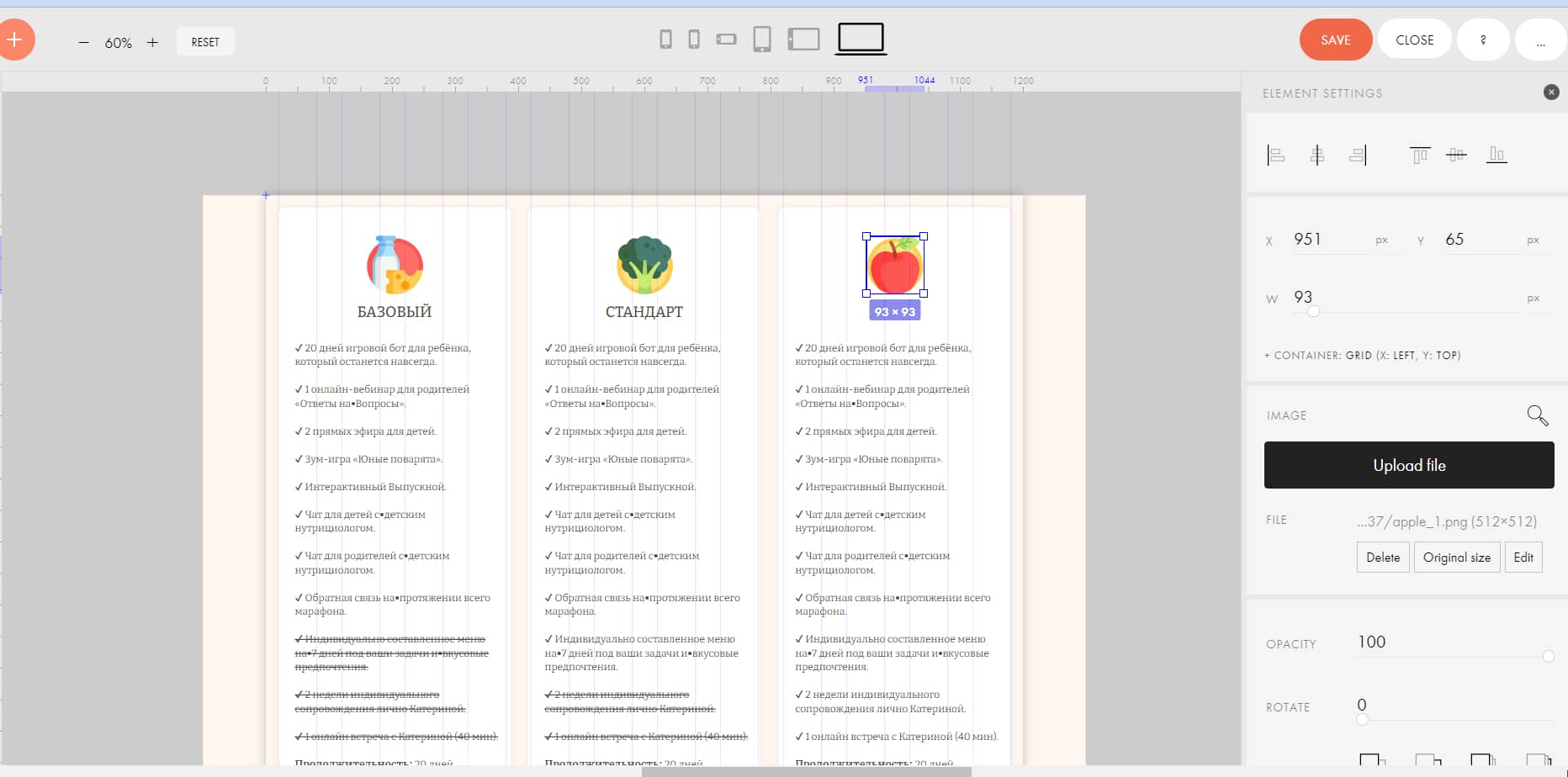Align element to vertical middle

[x=1457, y=155]
